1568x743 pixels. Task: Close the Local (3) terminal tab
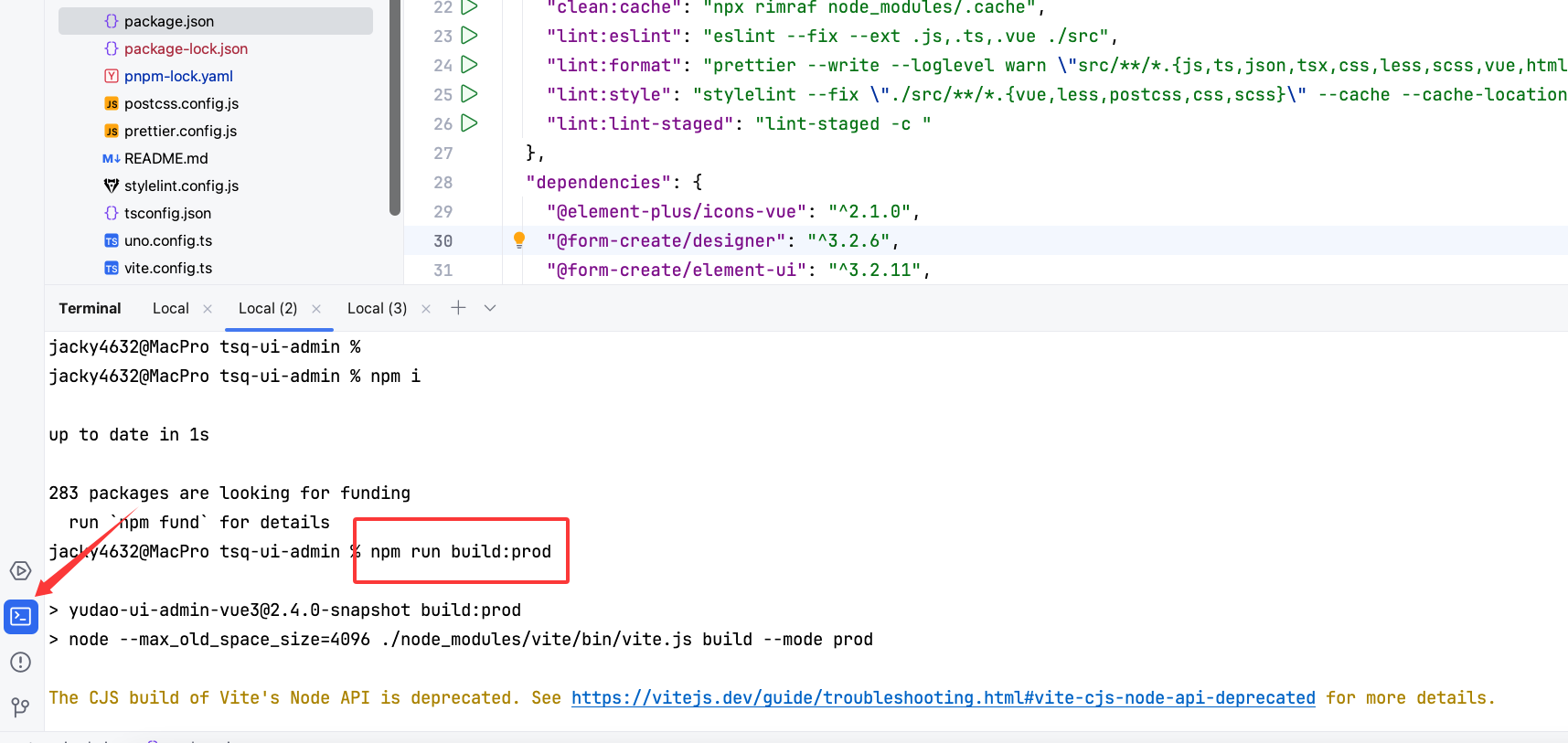[426, 309]
